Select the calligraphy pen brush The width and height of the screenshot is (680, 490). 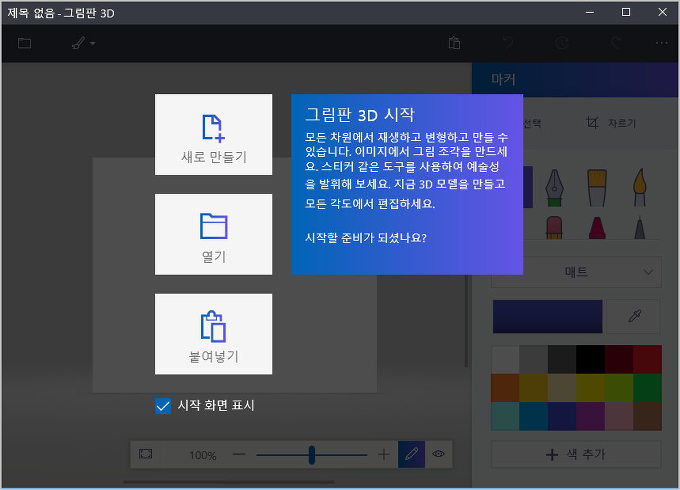click(556, 184)
